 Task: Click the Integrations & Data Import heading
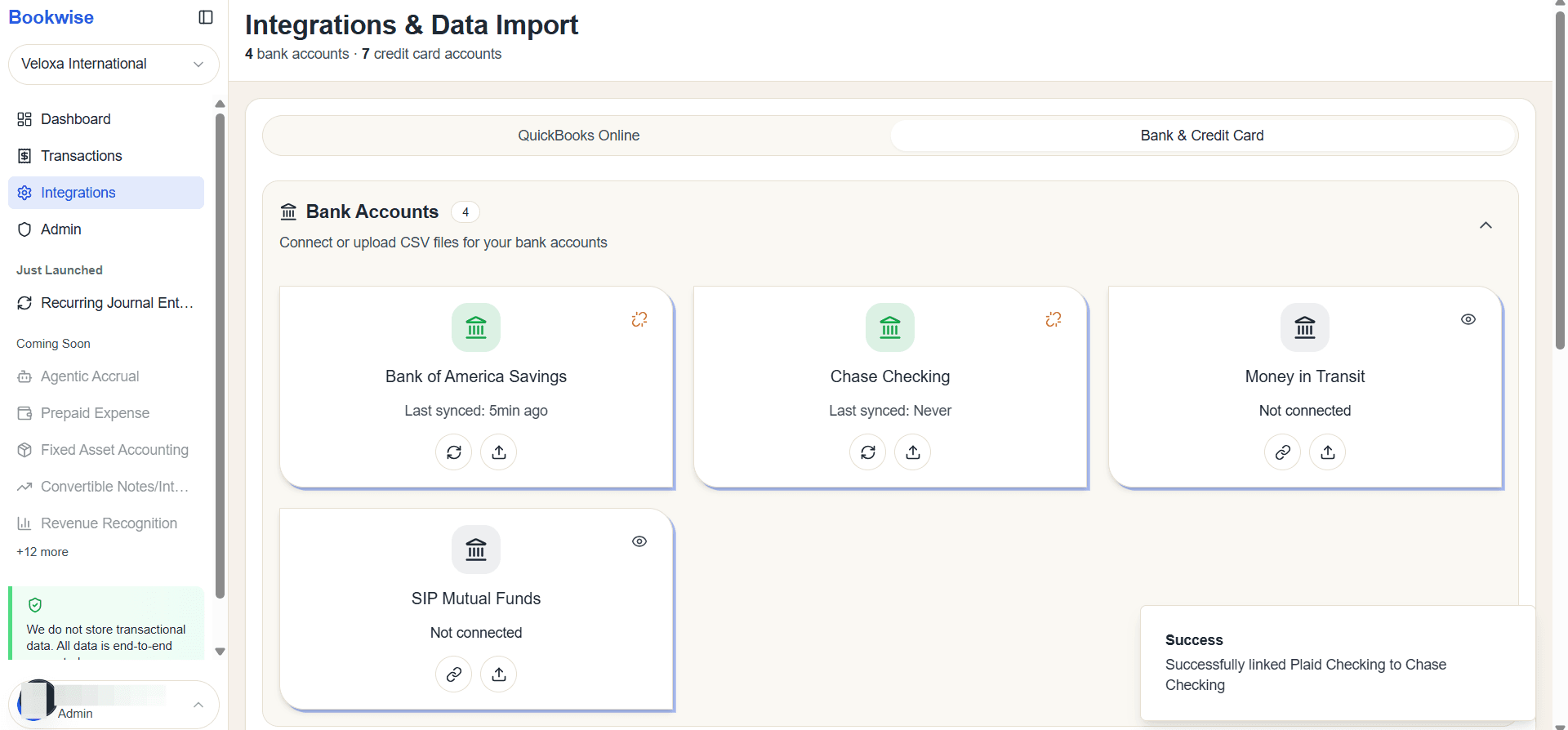(412, 24)
